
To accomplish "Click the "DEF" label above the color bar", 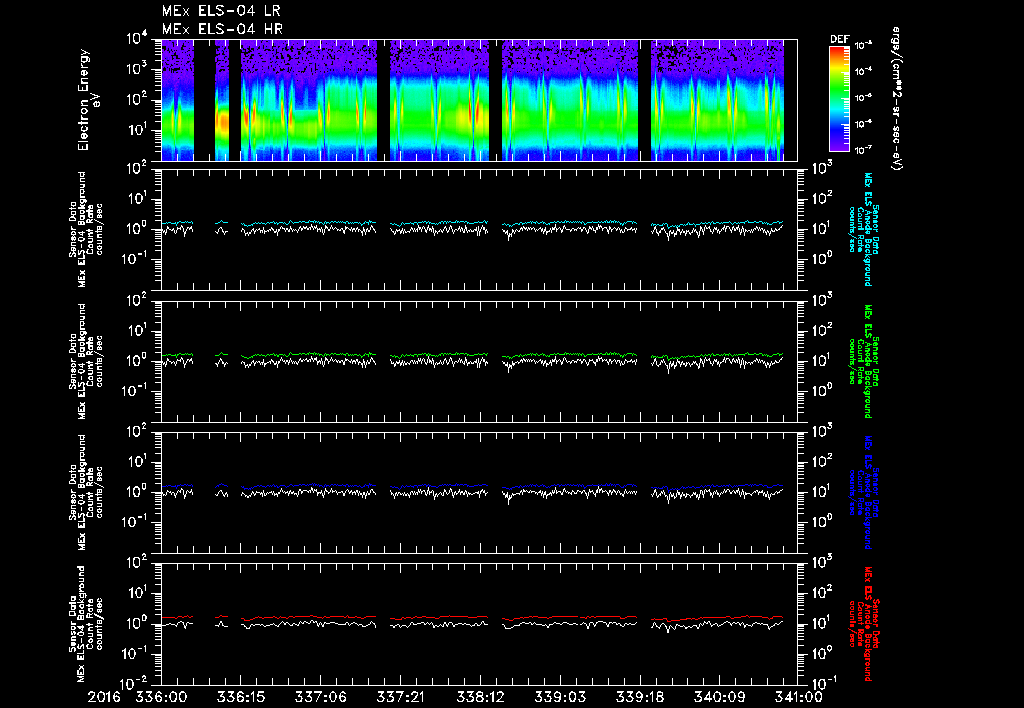I will (839, 39).
